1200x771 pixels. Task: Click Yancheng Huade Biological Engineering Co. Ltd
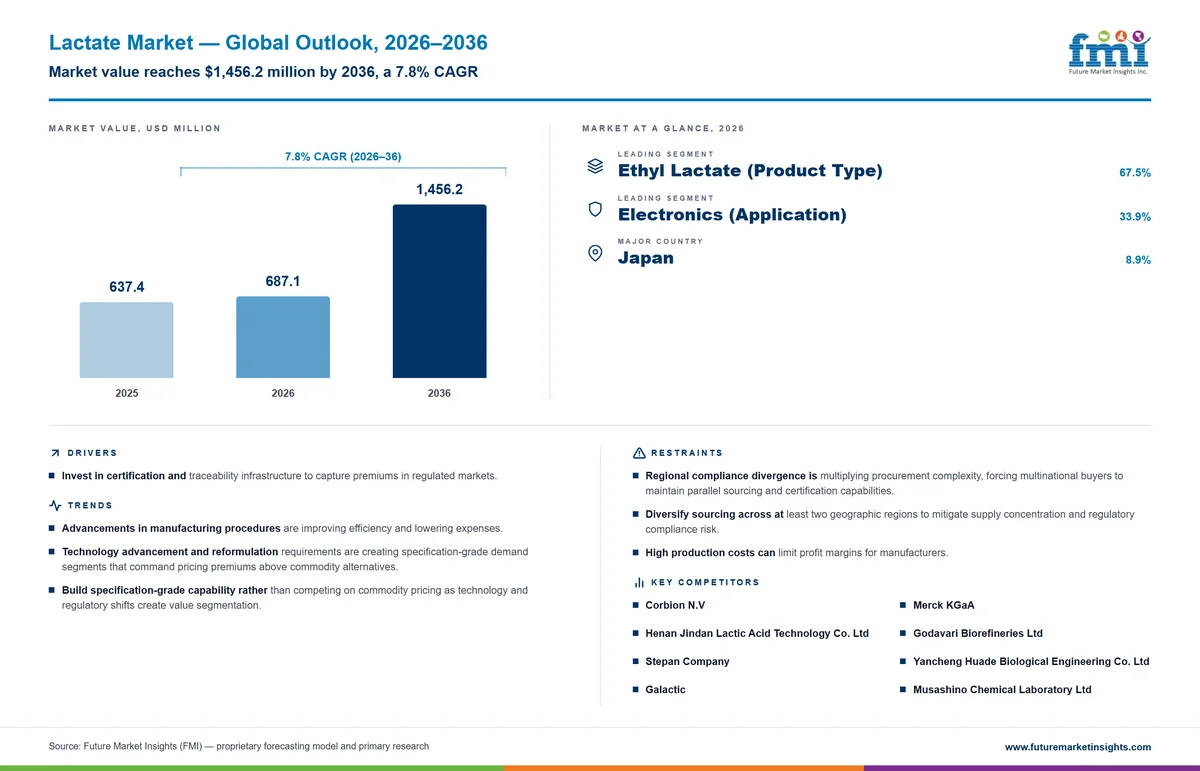[x=1031, y=661]
